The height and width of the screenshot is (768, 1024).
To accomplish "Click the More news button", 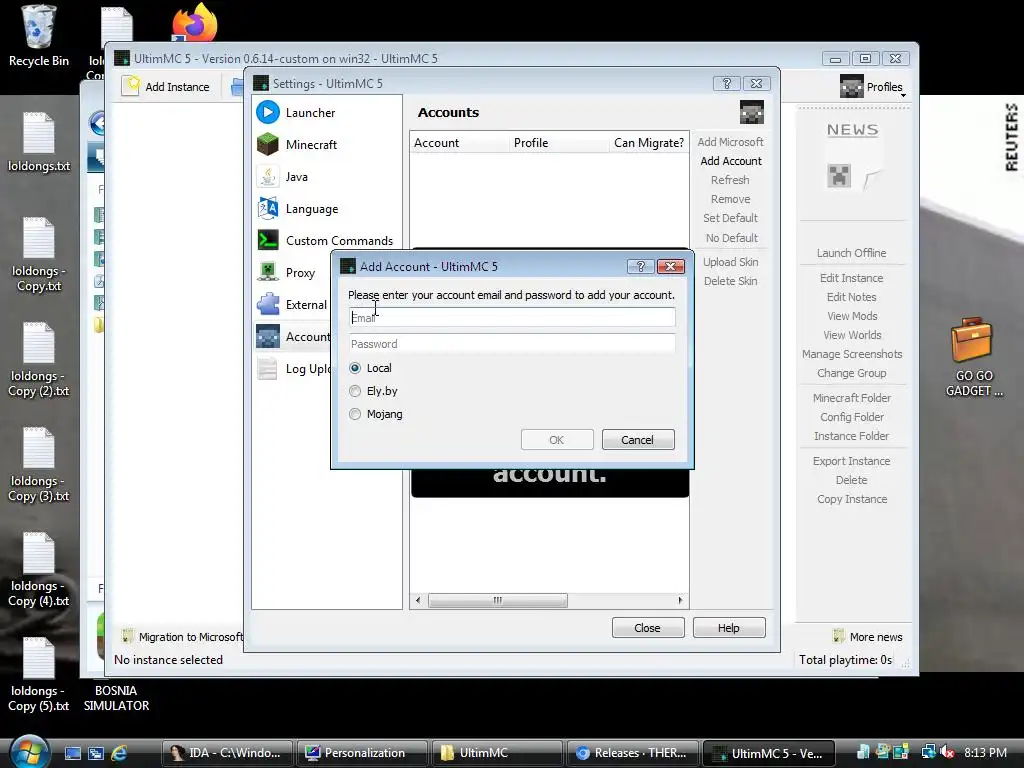I will (x=869, y=636).
